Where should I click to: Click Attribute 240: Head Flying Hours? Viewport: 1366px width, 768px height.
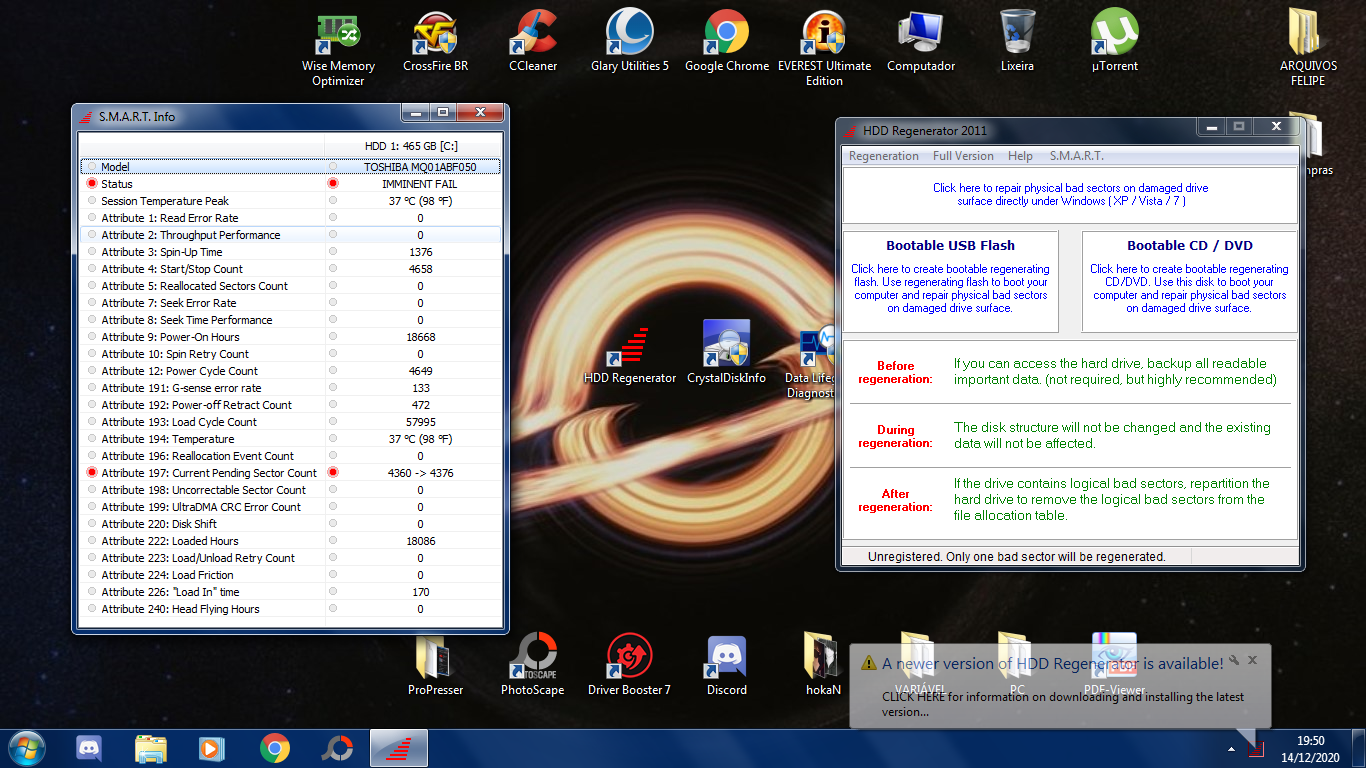[x=290, y=609]
